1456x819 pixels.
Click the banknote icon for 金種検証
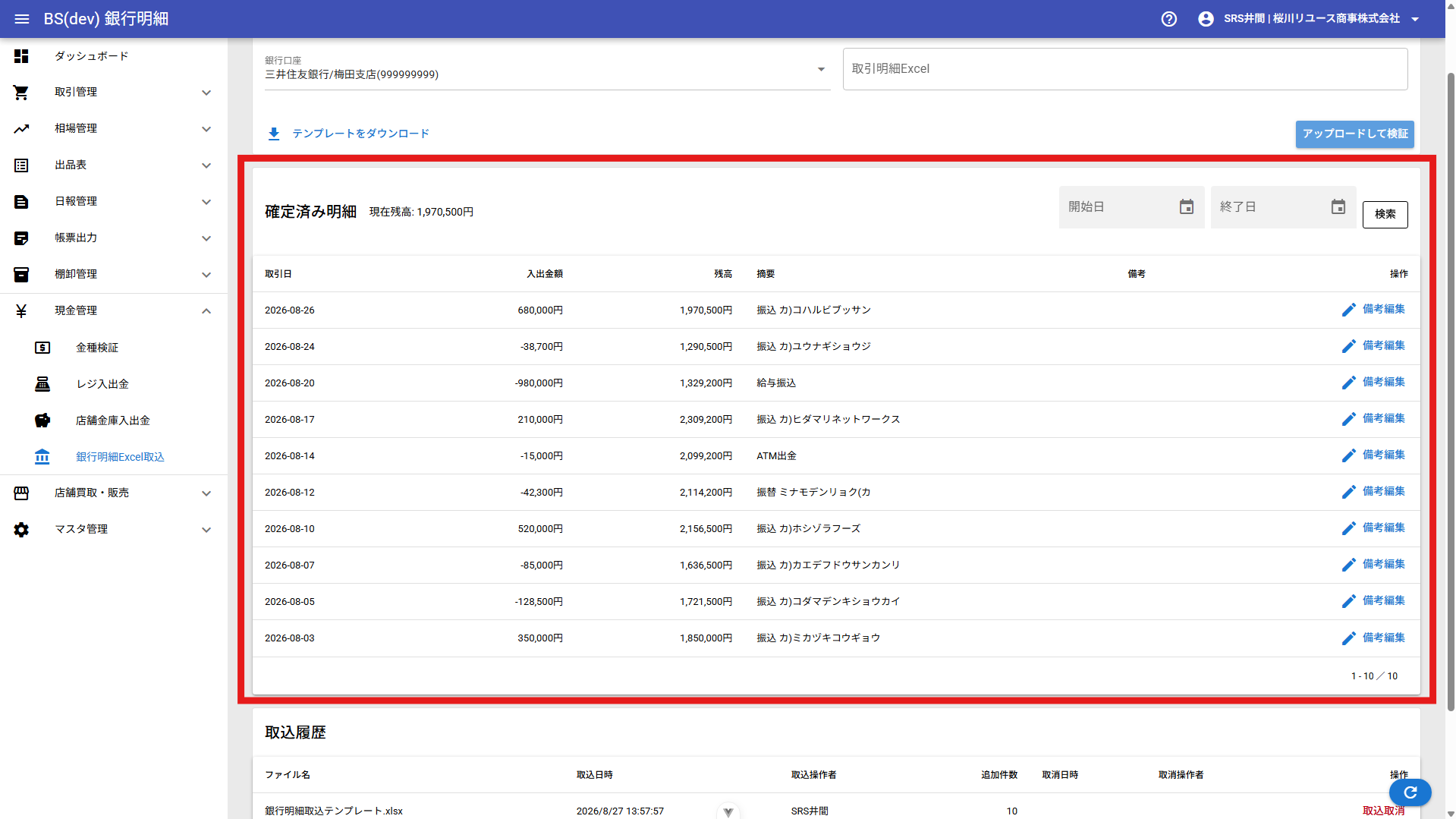click(x=42, y=348)
